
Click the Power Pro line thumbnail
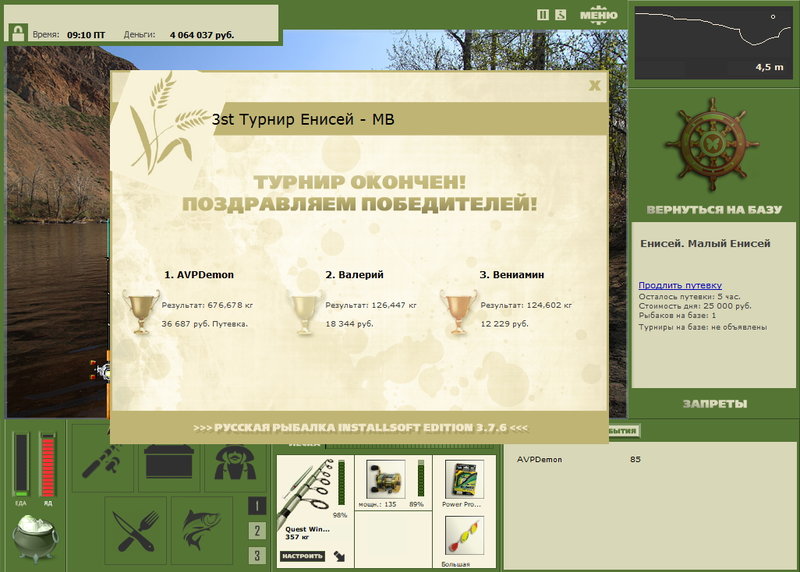coord(464,479)
